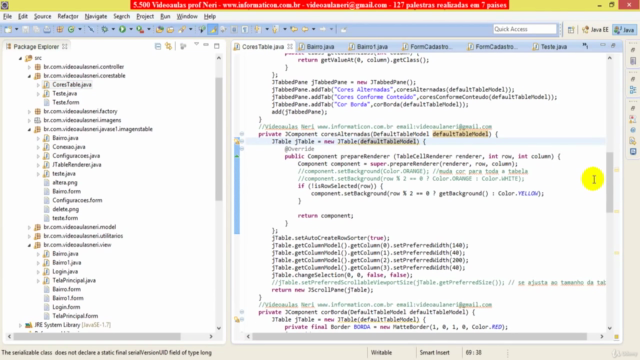640x360 pixels.
Task: Open the New button dropdown arrow
Action: coord(16,29)
